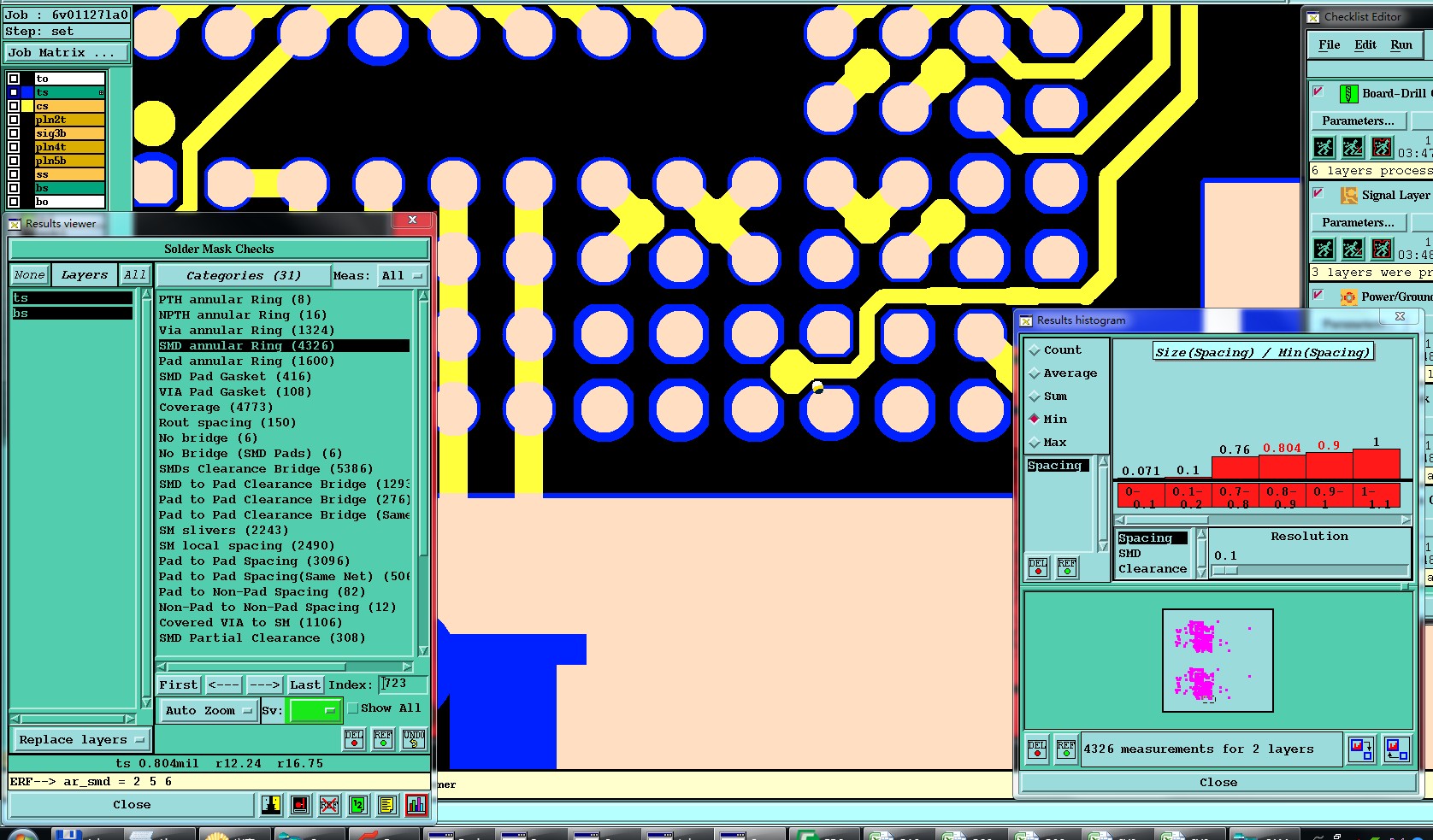Image resolution: width=1433 pixels, height=840 pixels.
Task: Click Categories (31) header button
Action: (x=244, y=276)
